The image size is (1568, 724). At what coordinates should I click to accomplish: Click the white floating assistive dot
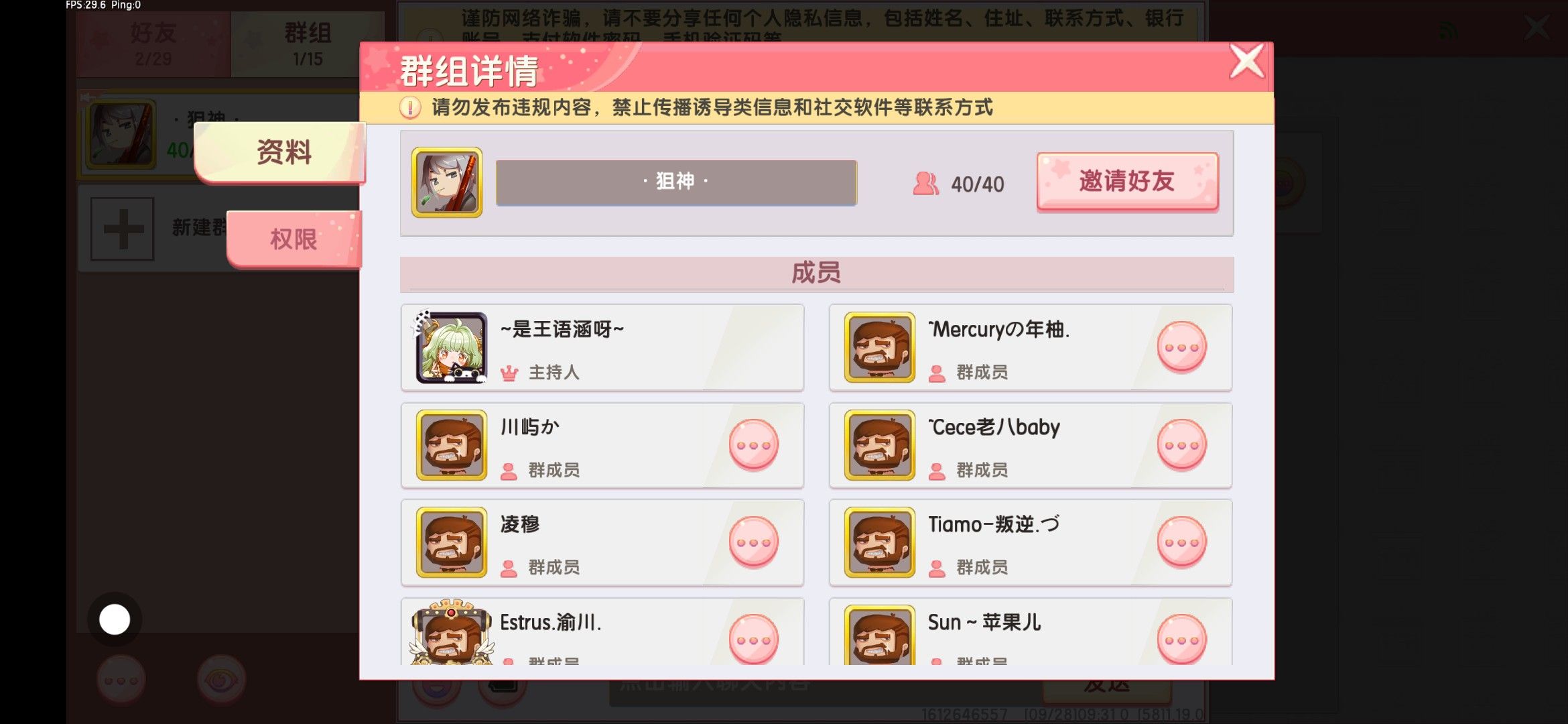[x=115, y=619]
